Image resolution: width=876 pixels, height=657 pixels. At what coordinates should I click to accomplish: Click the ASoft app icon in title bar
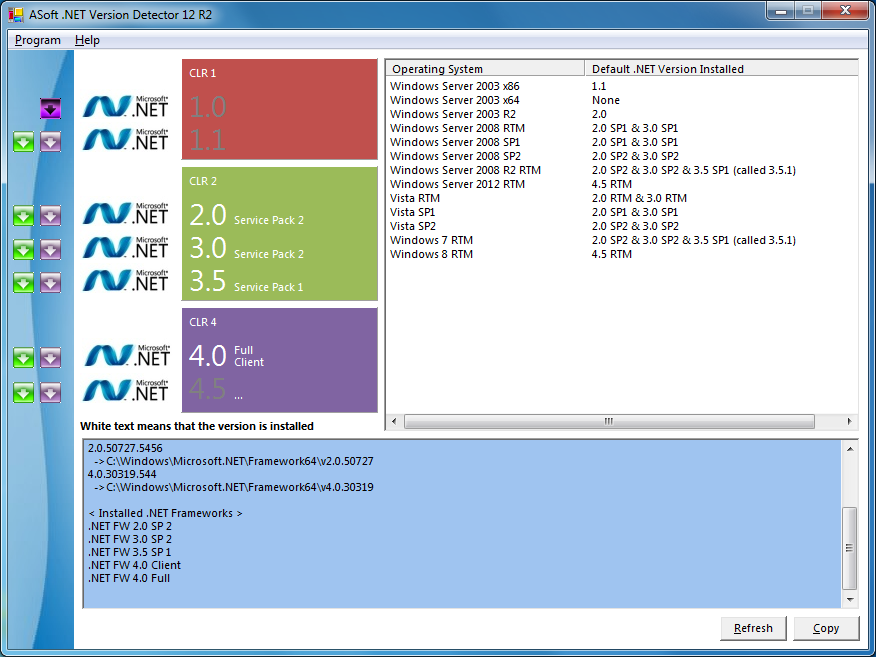click(x=16, y=15)
